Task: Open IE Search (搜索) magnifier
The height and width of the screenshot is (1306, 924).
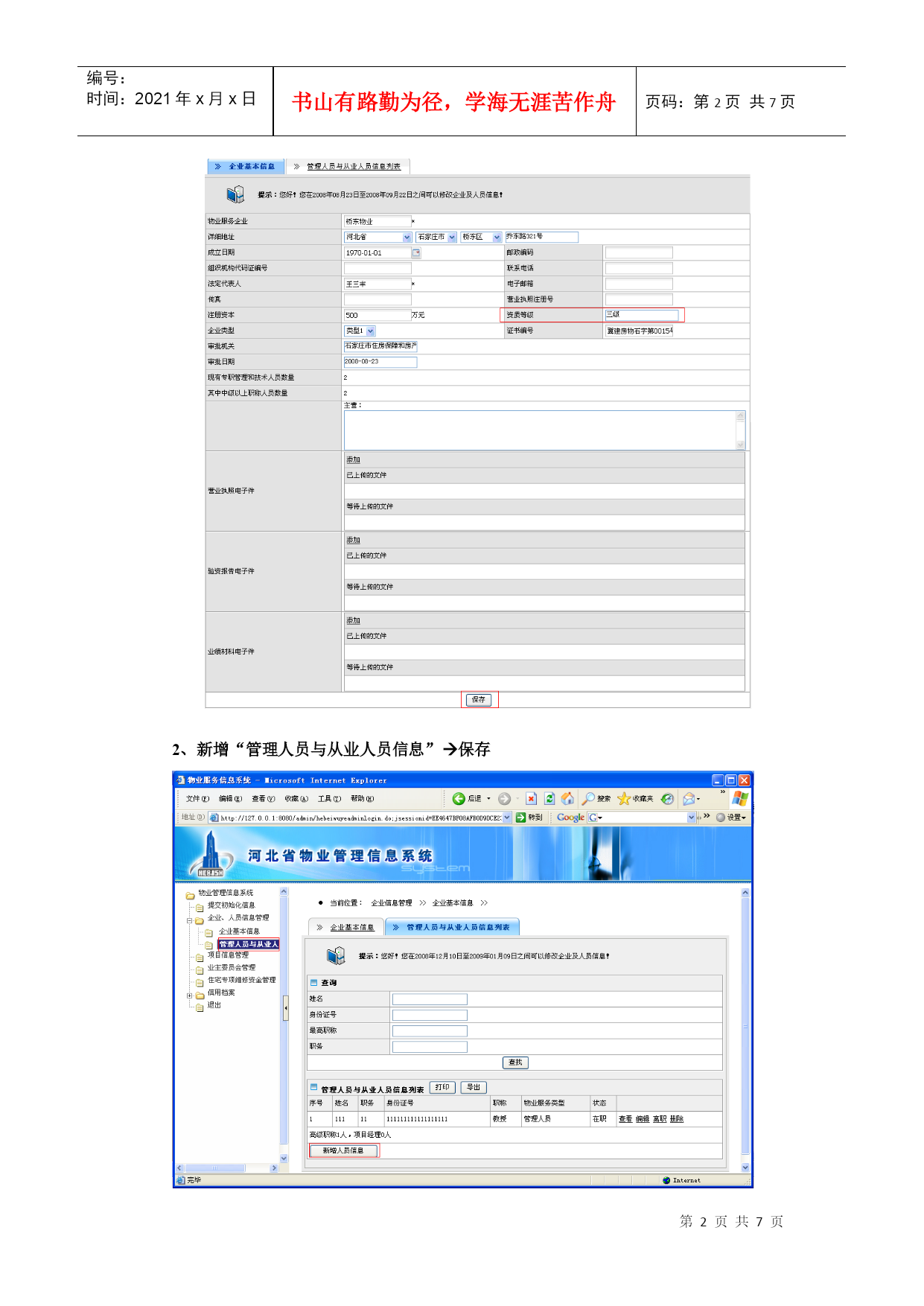Action: point(588,799)
